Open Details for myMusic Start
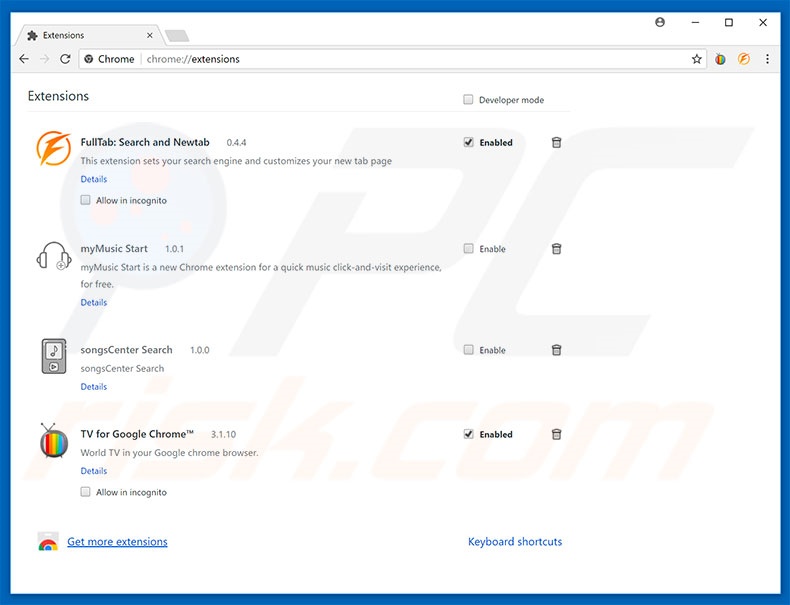 (x=94, y=302)
